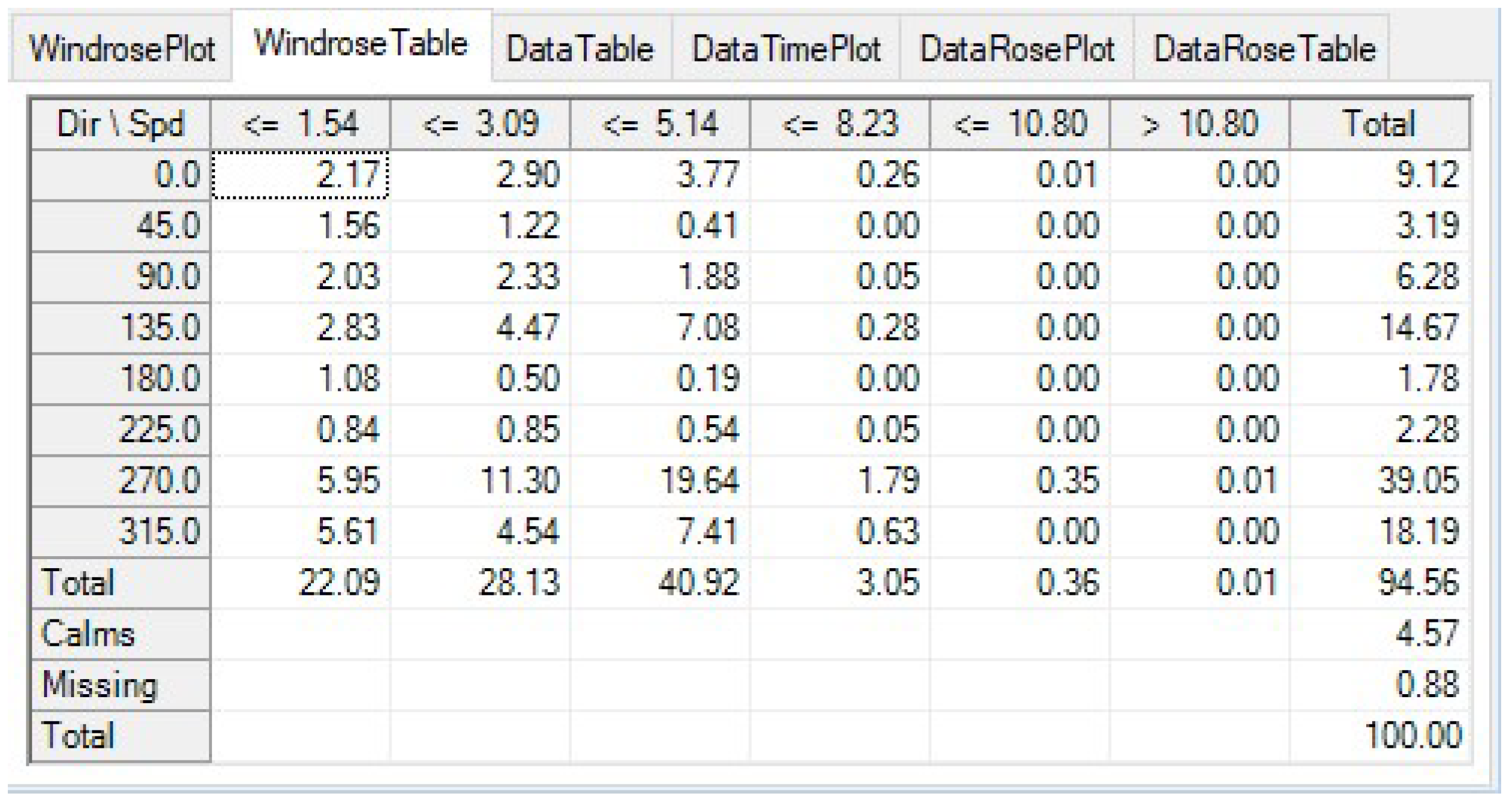Select the 270.0 direction row header
1512x805 pixels.
[x=120, y=481]
